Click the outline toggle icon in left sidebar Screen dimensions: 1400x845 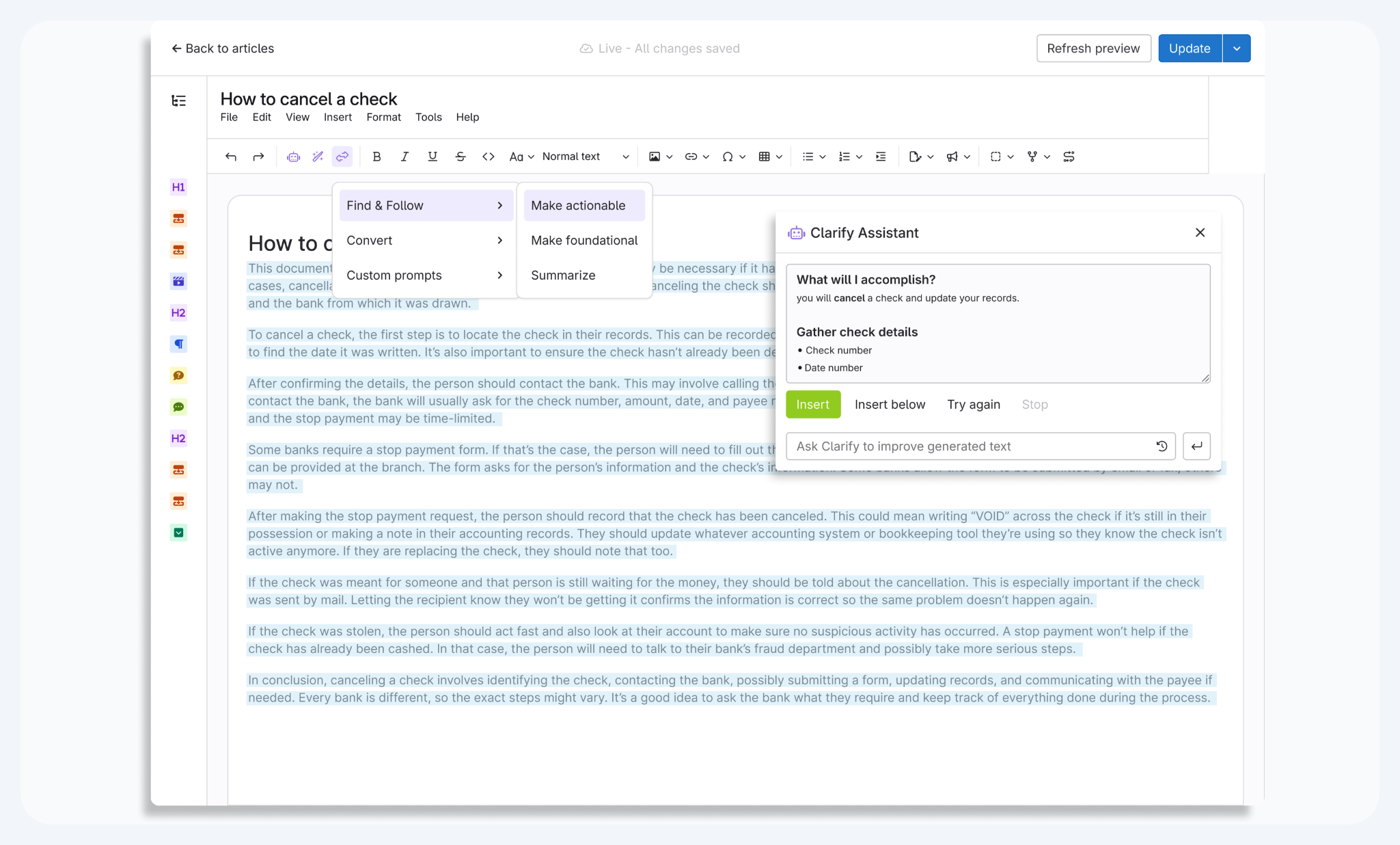[178, 101]
